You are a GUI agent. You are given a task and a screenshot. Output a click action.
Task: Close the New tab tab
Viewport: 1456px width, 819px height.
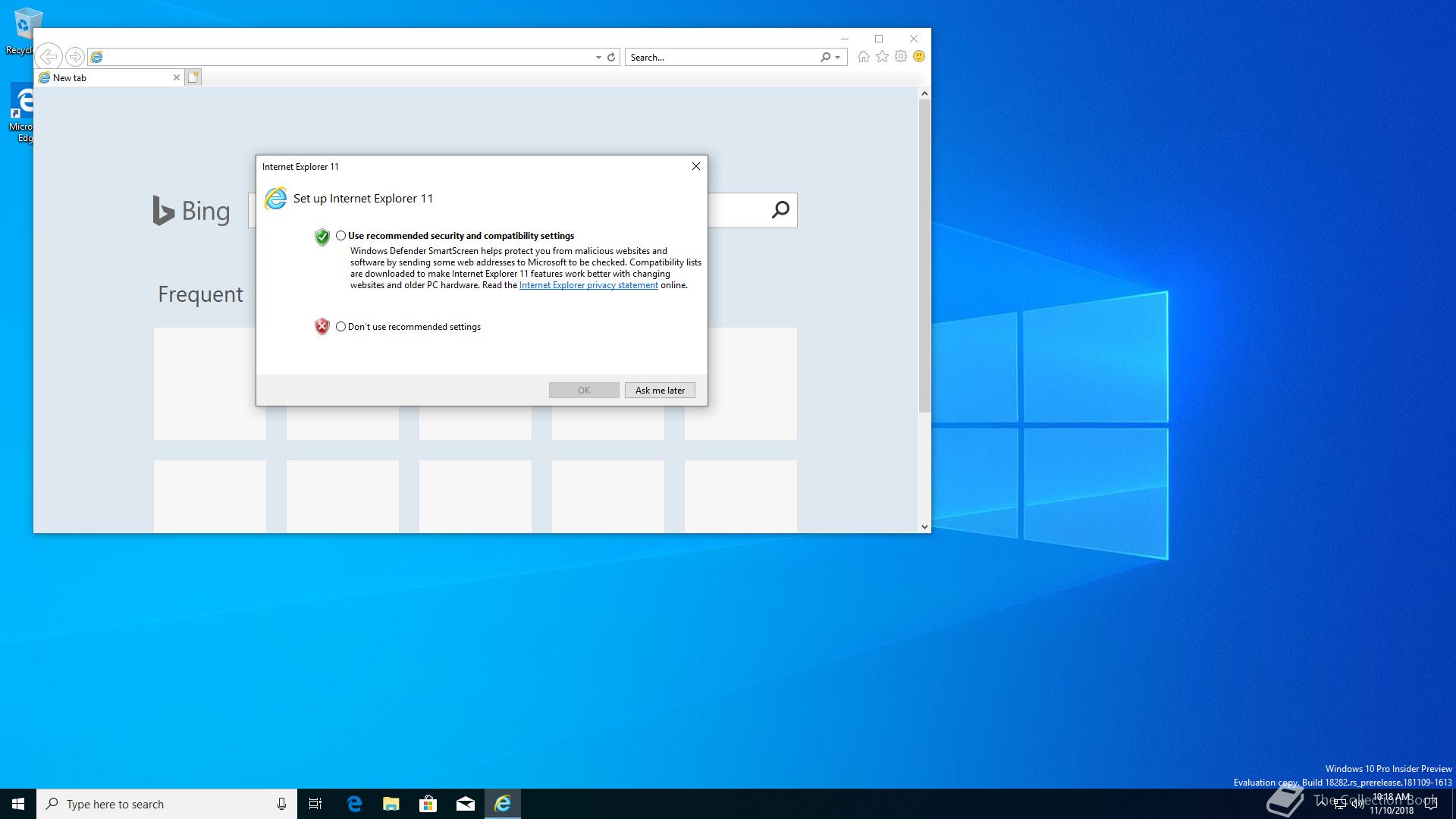pos(177,77)
